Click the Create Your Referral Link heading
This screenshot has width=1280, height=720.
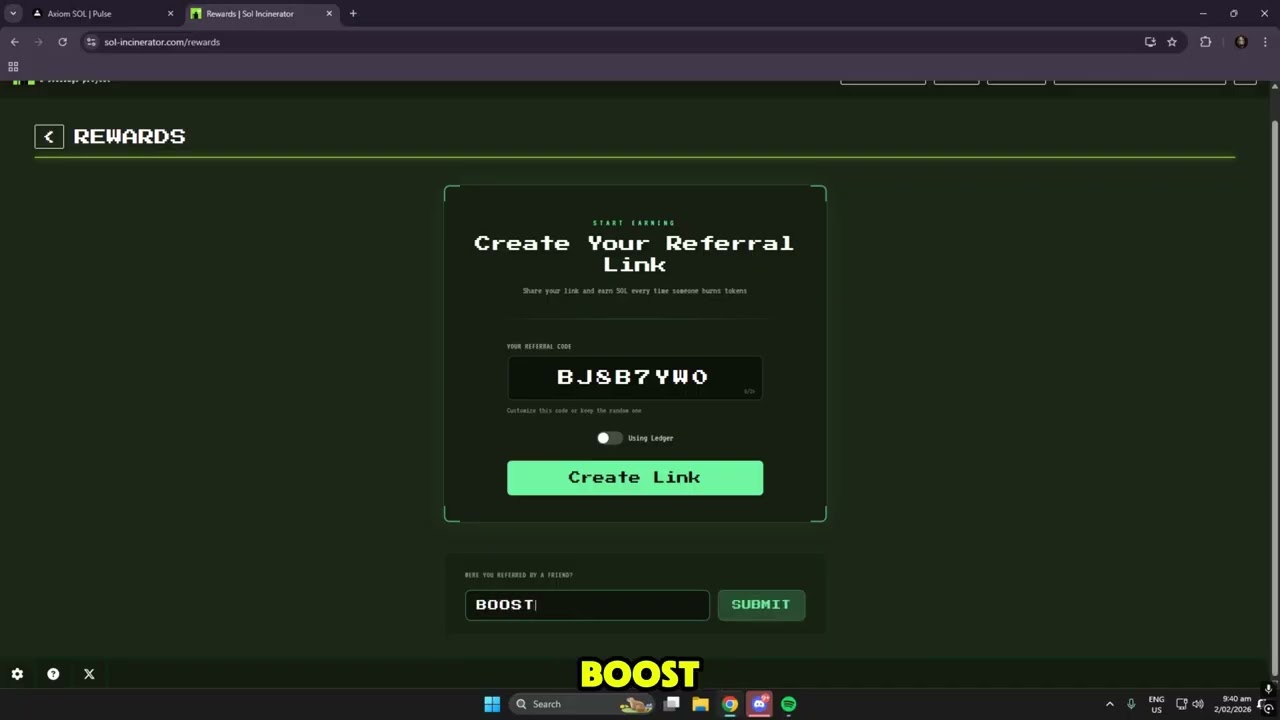[634, 254]
